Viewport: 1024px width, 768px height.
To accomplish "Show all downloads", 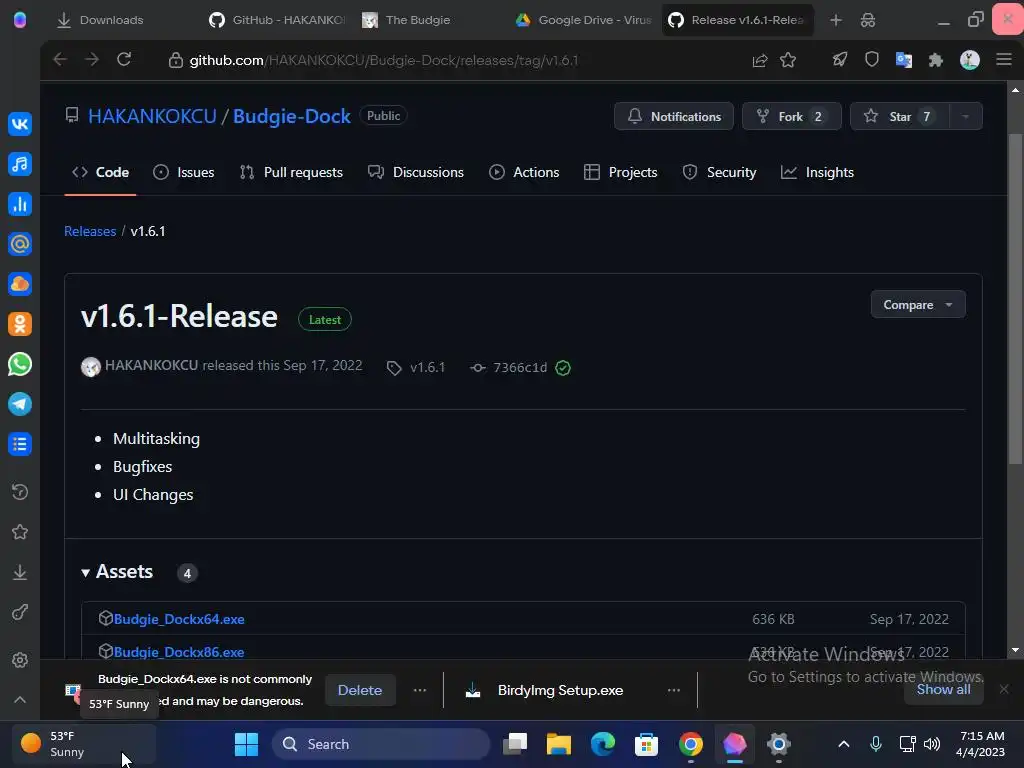I will coord(943,690).
